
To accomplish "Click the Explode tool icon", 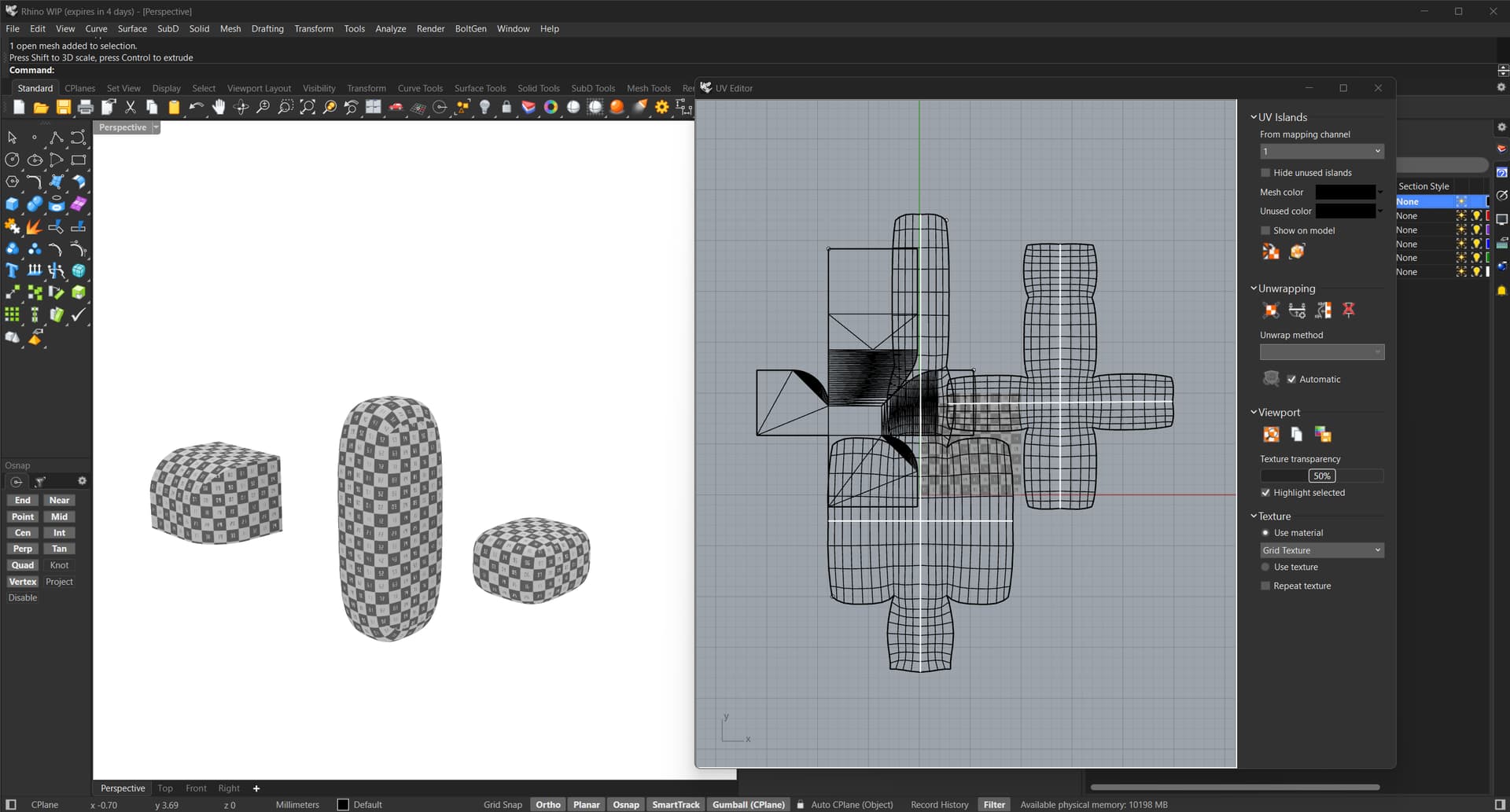I will (x=34, y=227).
